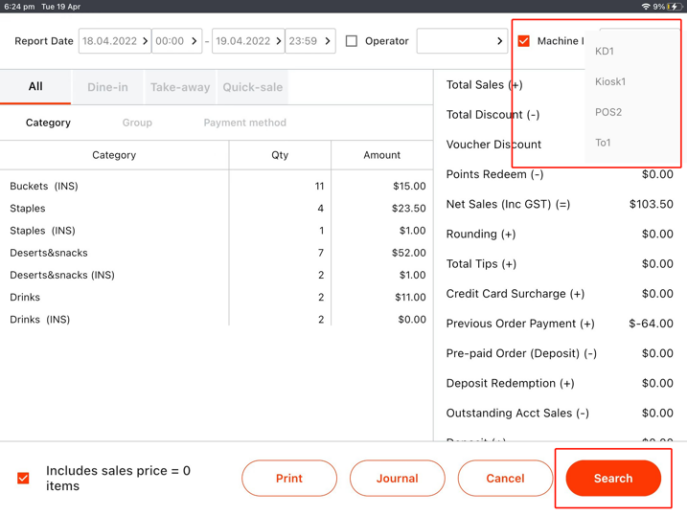The image size is (687, 516).
Task: Enable the Operator checkbox
Action: [x=351, y=41]
